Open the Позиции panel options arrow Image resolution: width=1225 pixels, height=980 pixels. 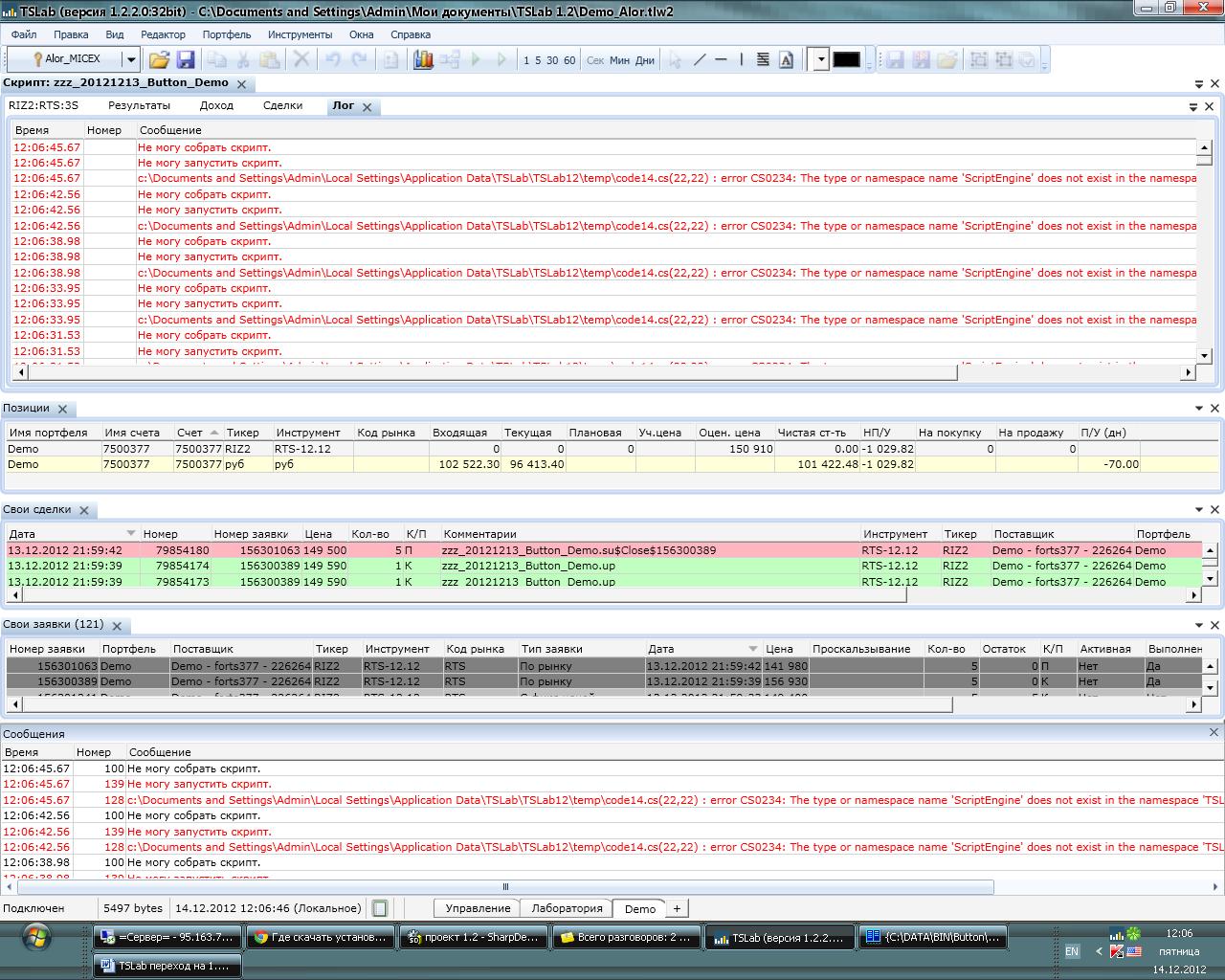click(x=1199, y=409)
